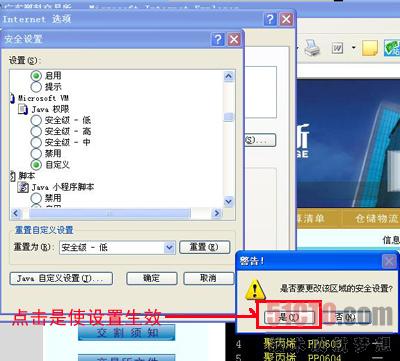Close the 警告 warning dialog
This screenshot has height=361, width=400.
389,262
